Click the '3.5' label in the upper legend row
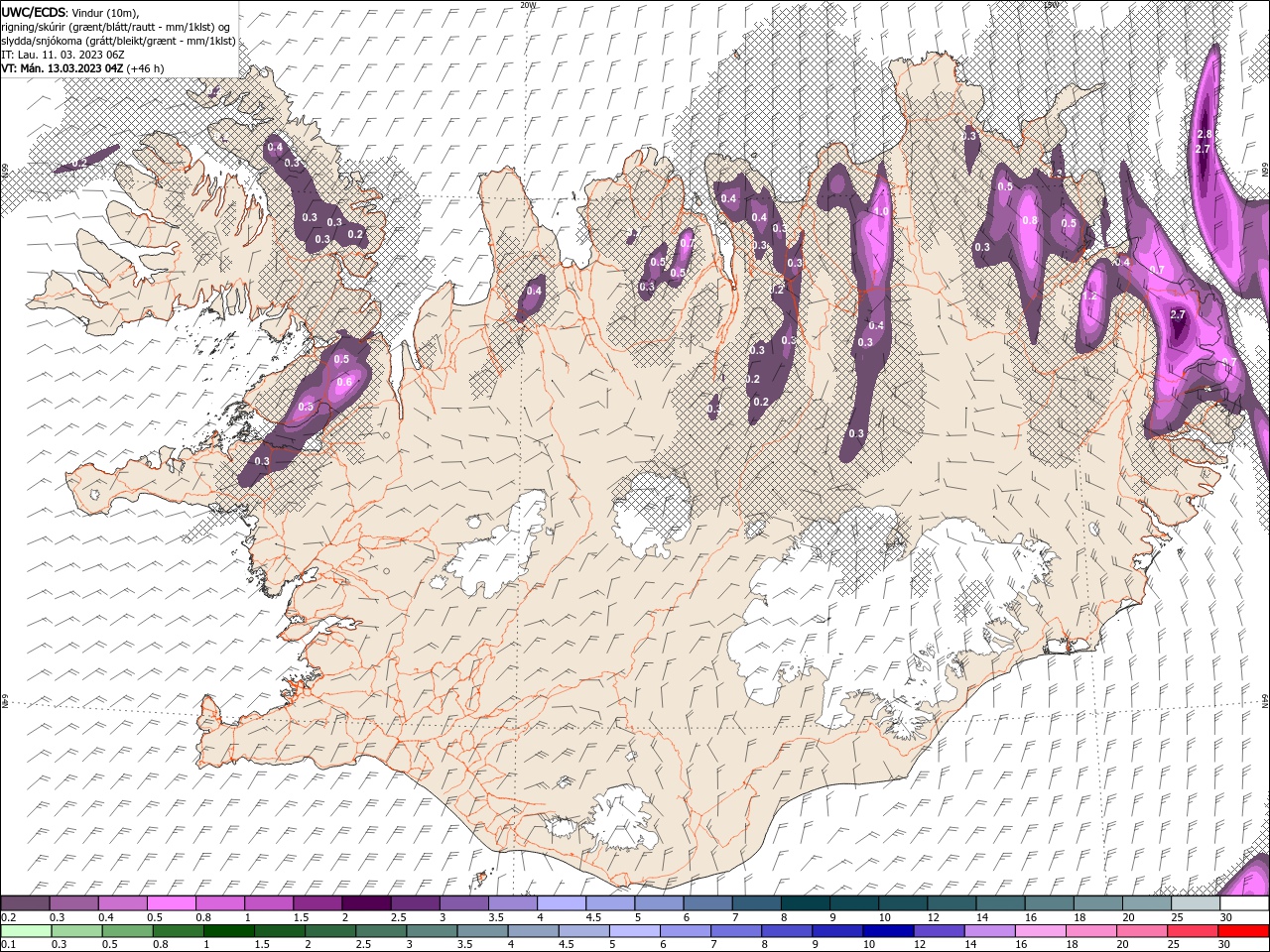This screenshot has width=1270, height=952. point(495,917)
